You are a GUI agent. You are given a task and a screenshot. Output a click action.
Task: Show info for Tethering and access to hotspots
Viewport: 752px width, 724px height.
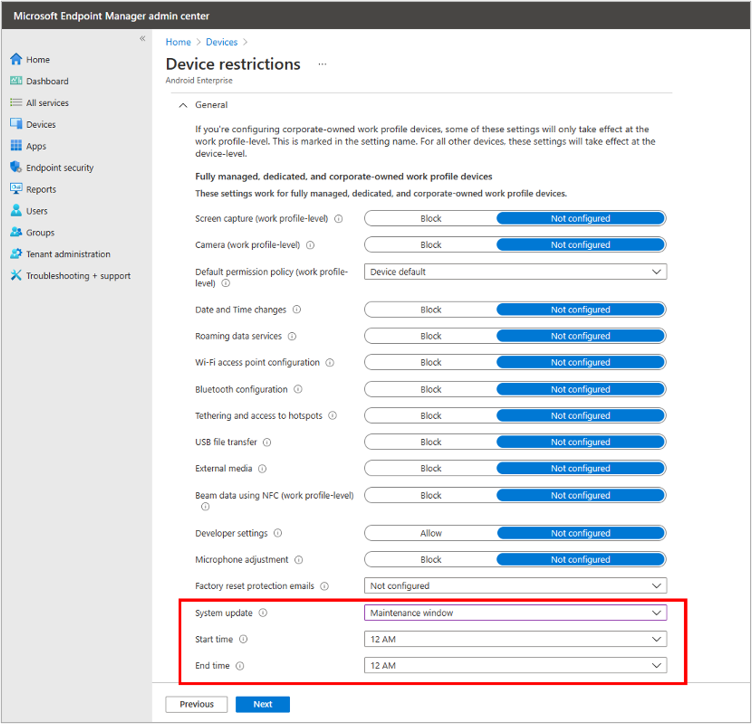[x=332, y=415]
